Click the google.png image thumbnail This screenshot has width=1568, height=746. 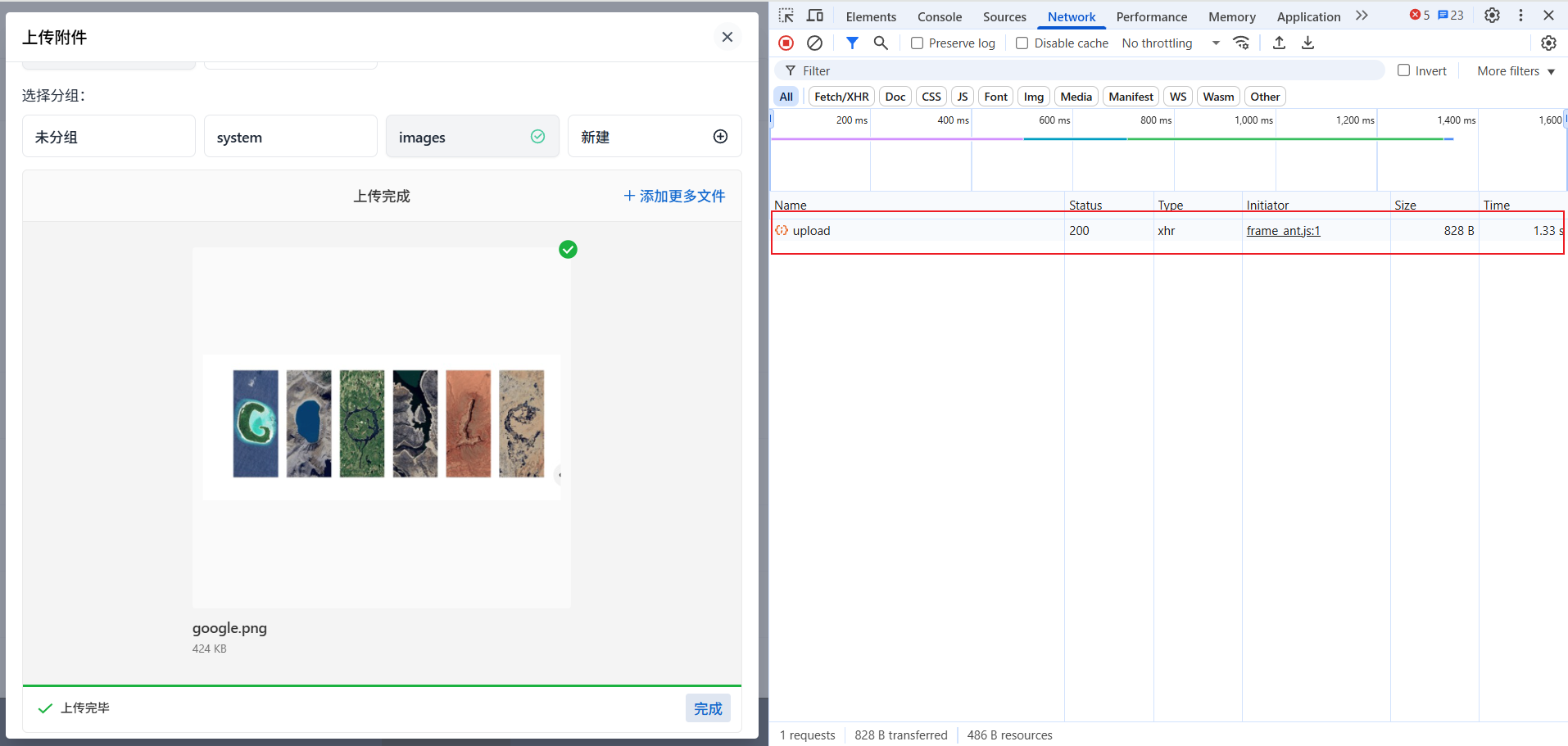coord(382,427)
